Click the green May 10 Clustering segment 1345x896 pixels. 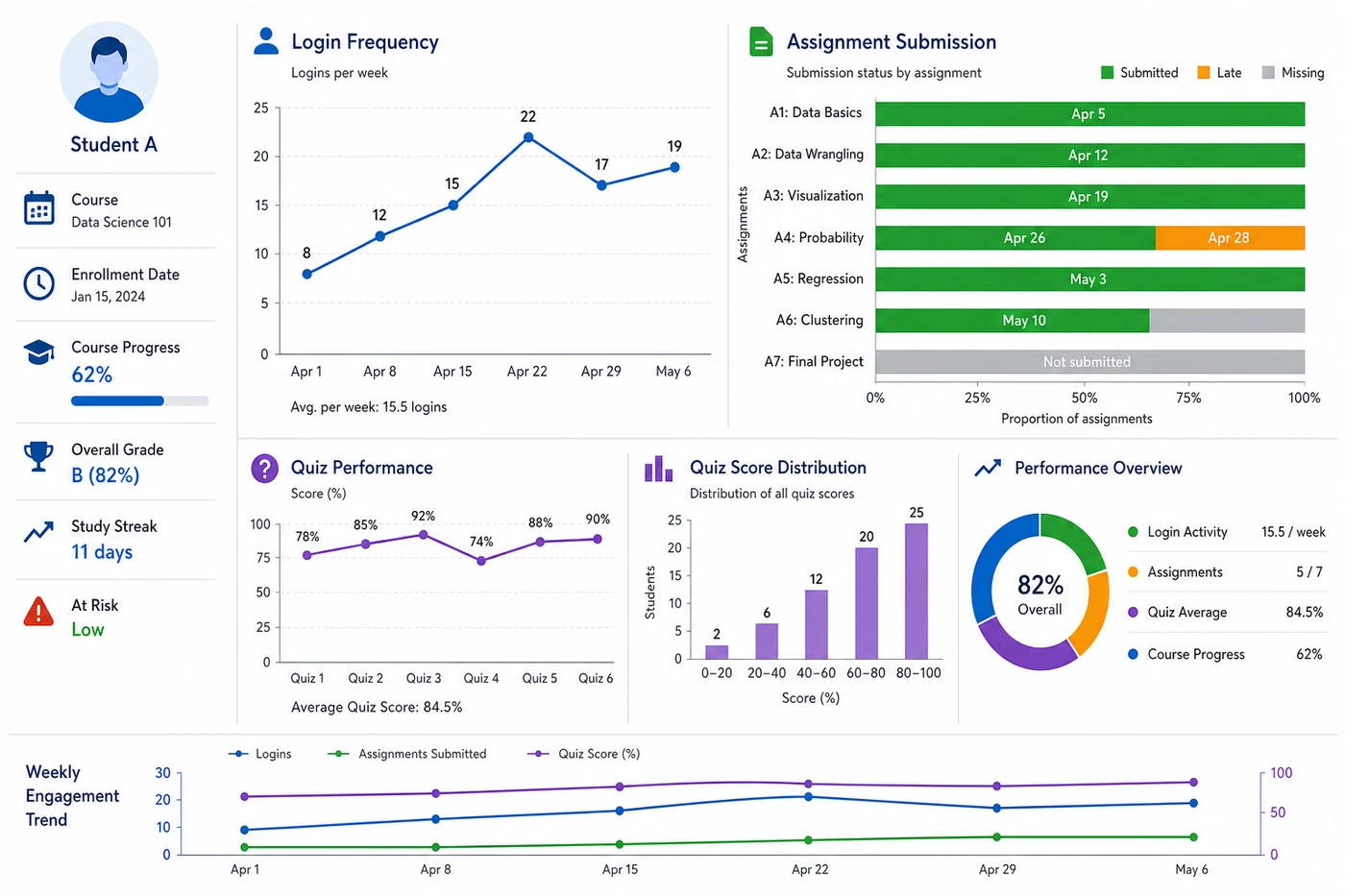pos(1012,320)
